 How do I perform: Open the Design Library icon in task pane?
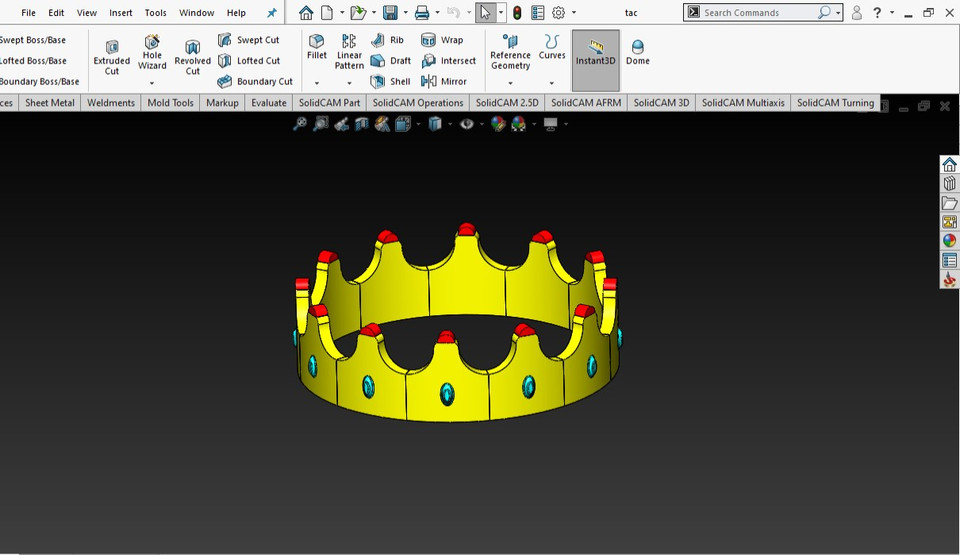949,183
